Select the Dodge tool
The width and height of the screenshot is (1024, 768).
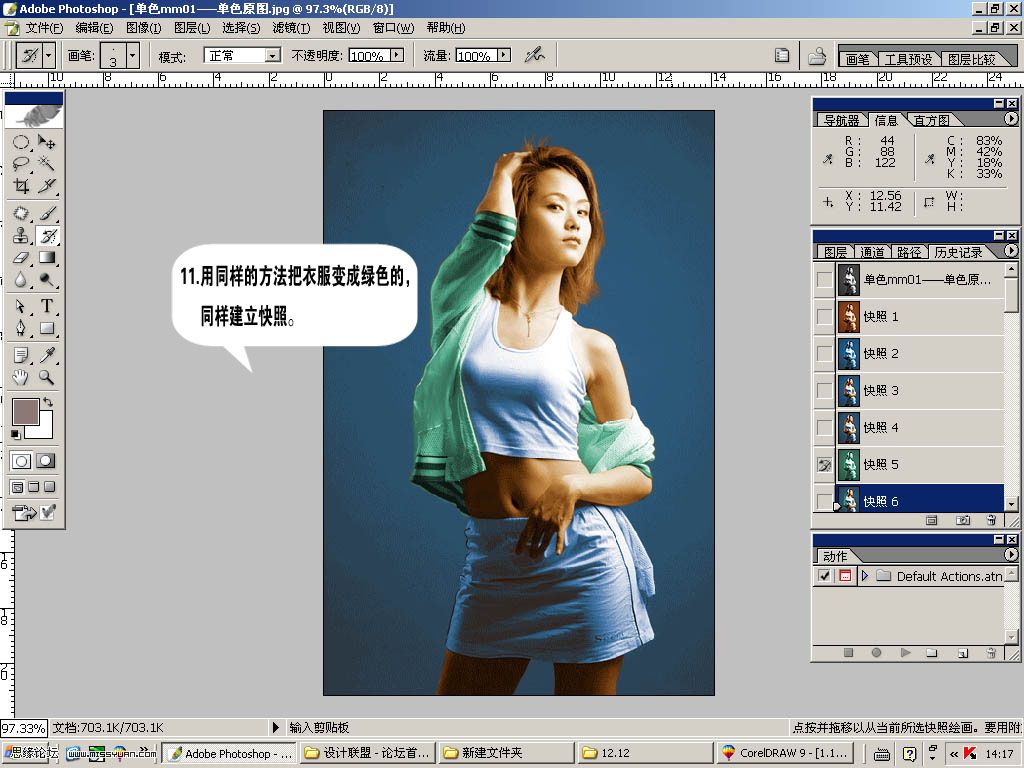[46, 280]
